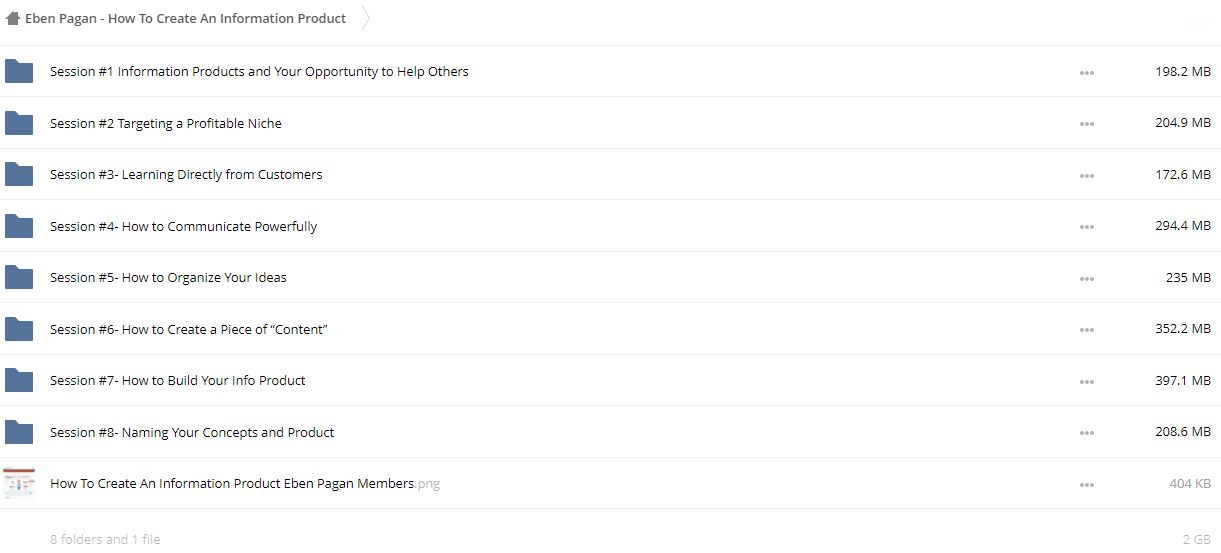1221x553 pixels.
Task: Open more options for Session #1 folder
Action: (1087, 73)
